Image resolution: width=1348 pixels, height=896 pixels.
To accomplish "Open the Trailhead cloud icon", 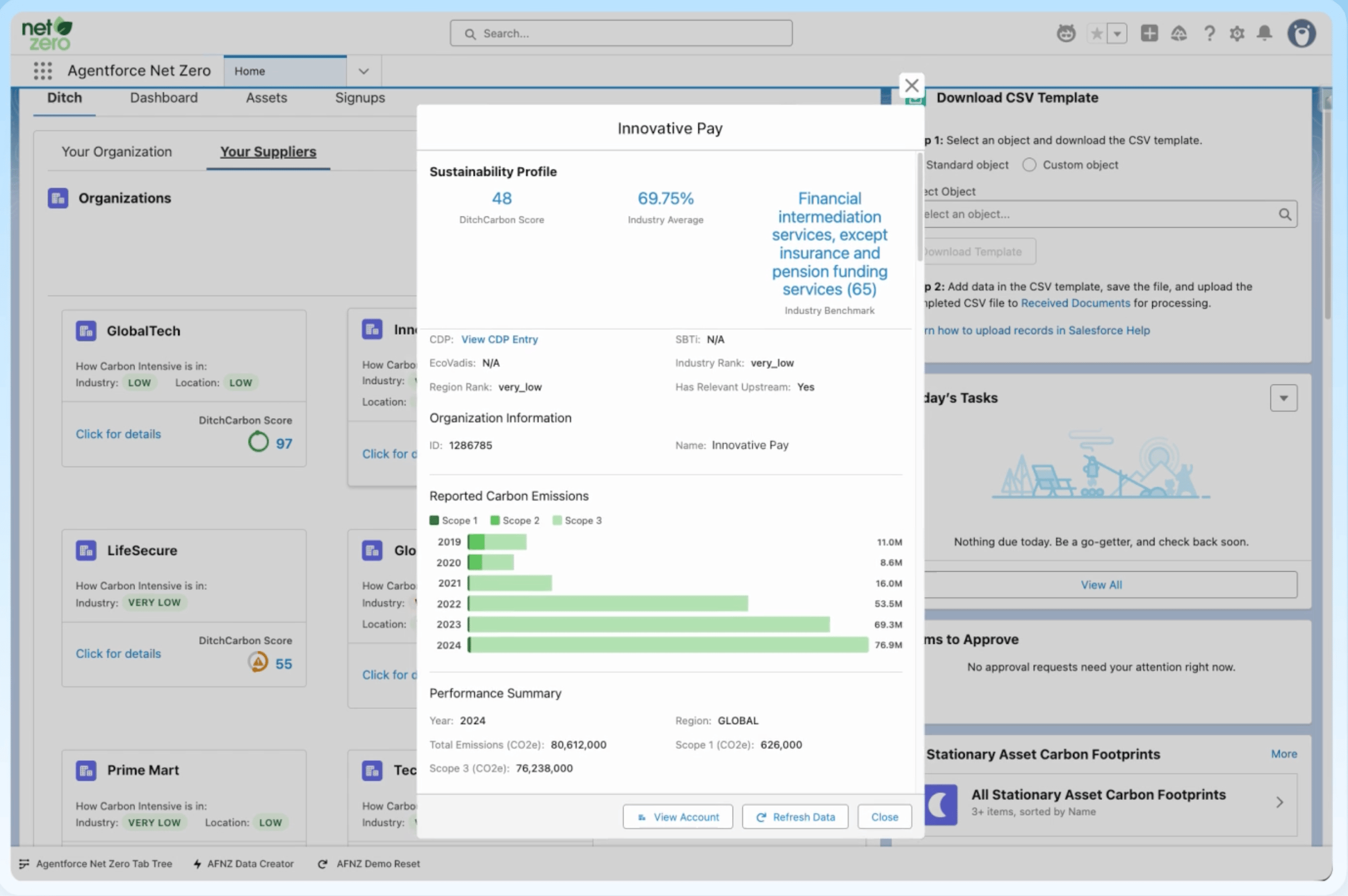I will point(1179,33).
